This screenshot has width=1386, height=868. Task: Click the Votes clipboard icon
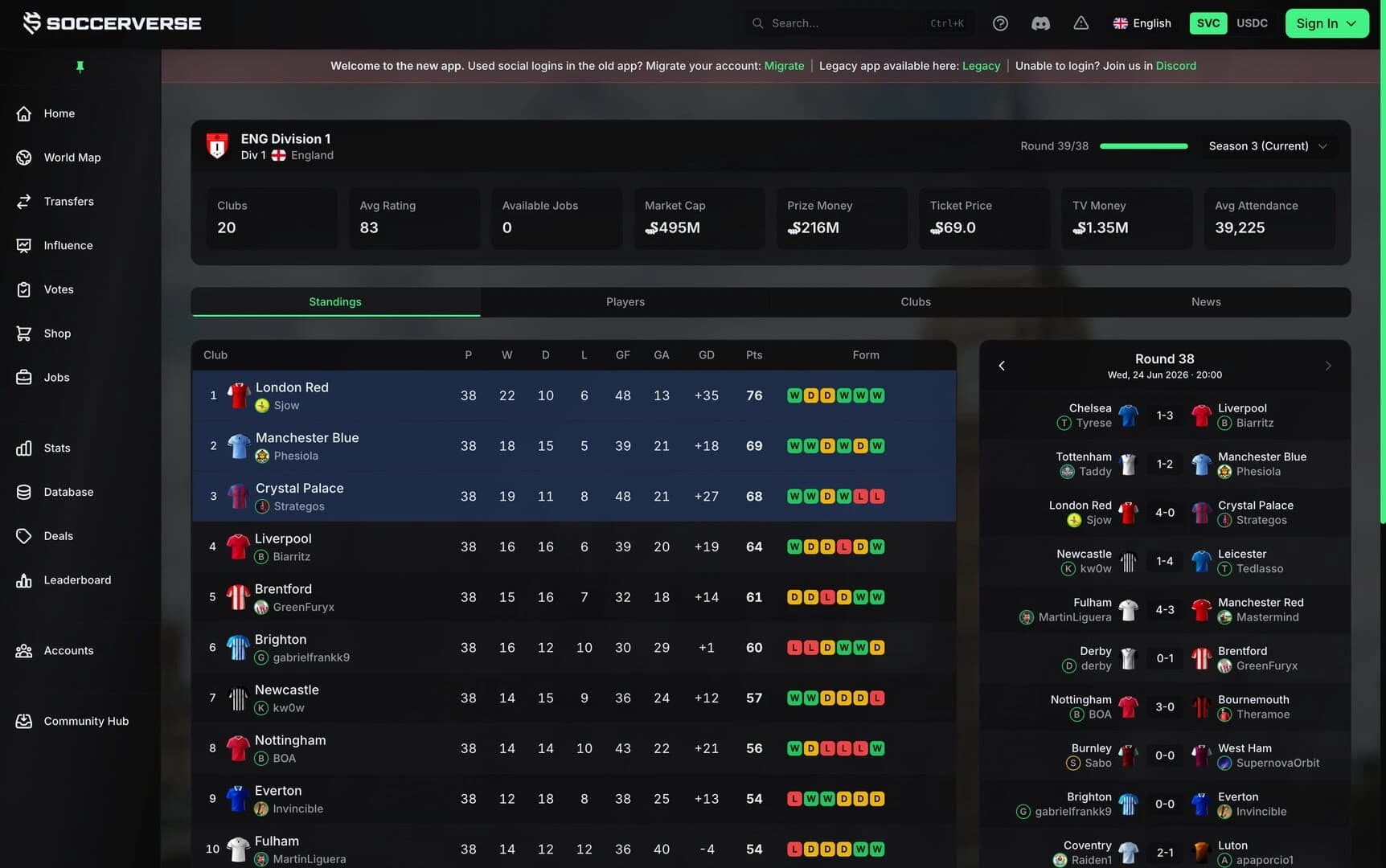point(24,289)
